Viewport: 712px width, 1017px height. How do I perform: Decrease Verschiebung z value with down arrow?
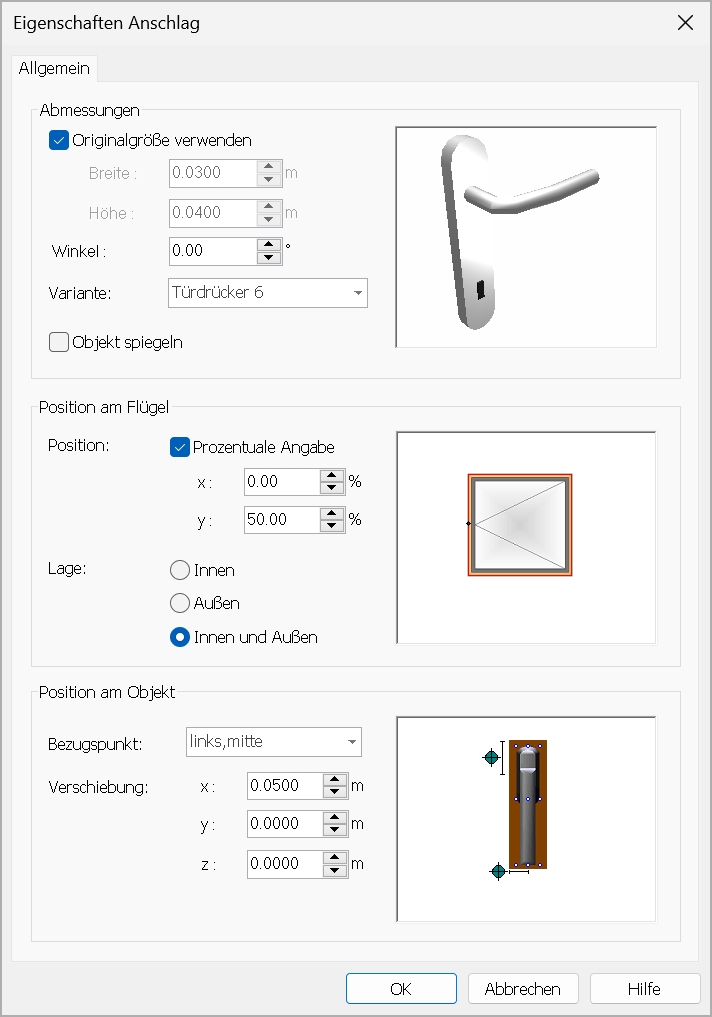[x=335, y=870]
